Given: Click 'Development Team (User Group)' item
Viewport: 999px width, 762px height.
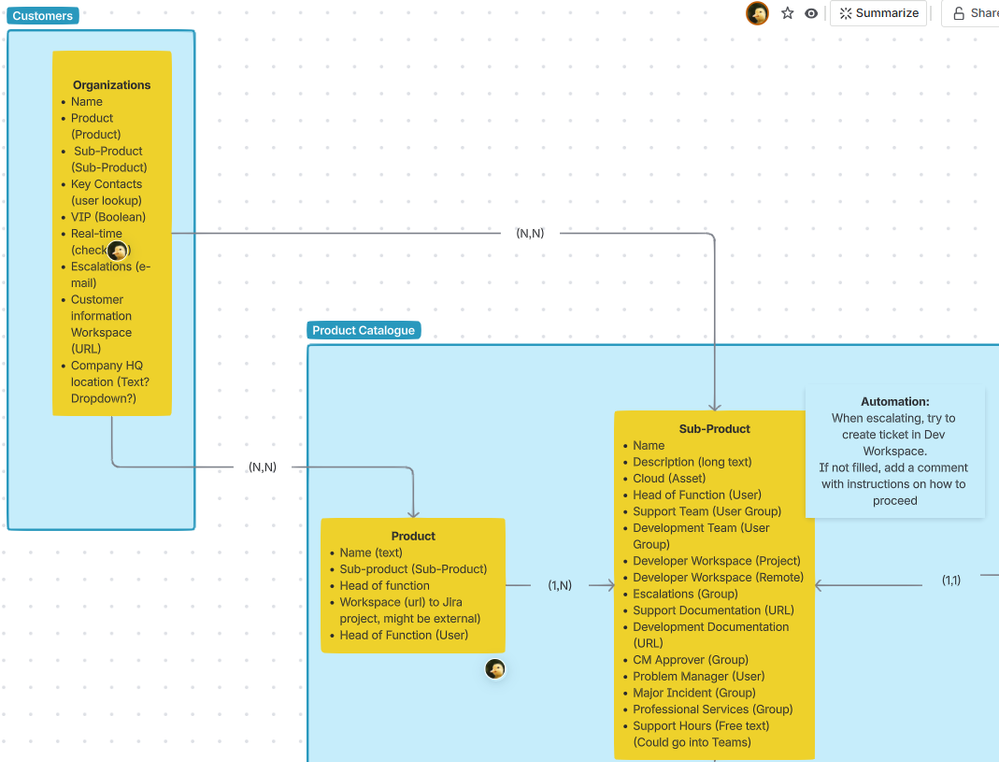Looking at the screenshot, I should (701, 536).
